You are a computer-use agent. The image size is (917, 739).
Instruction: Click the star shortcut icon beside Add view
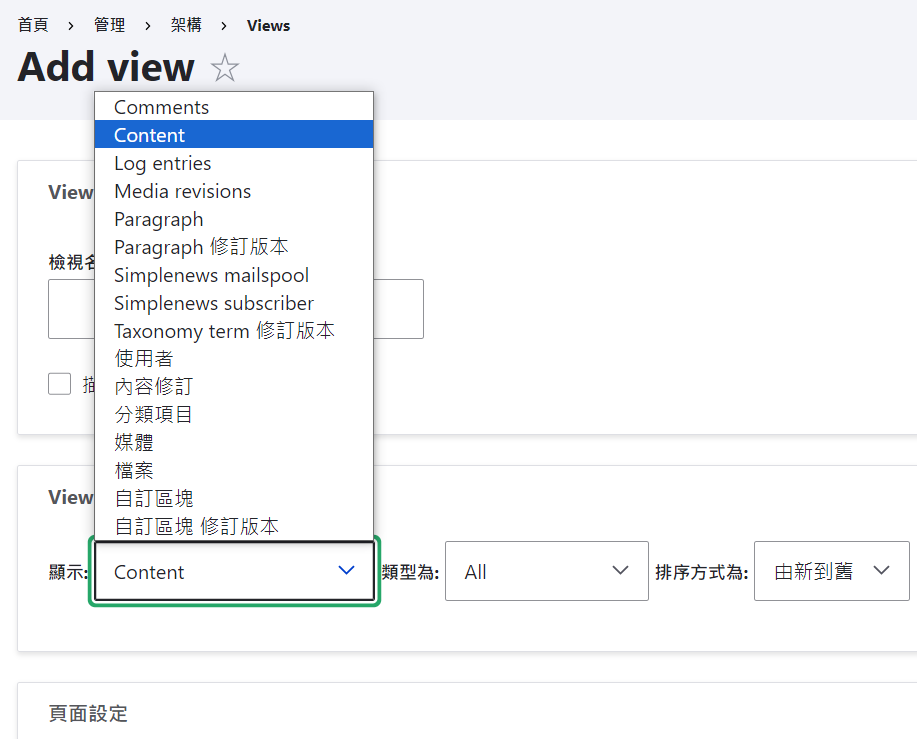(225, 69)
